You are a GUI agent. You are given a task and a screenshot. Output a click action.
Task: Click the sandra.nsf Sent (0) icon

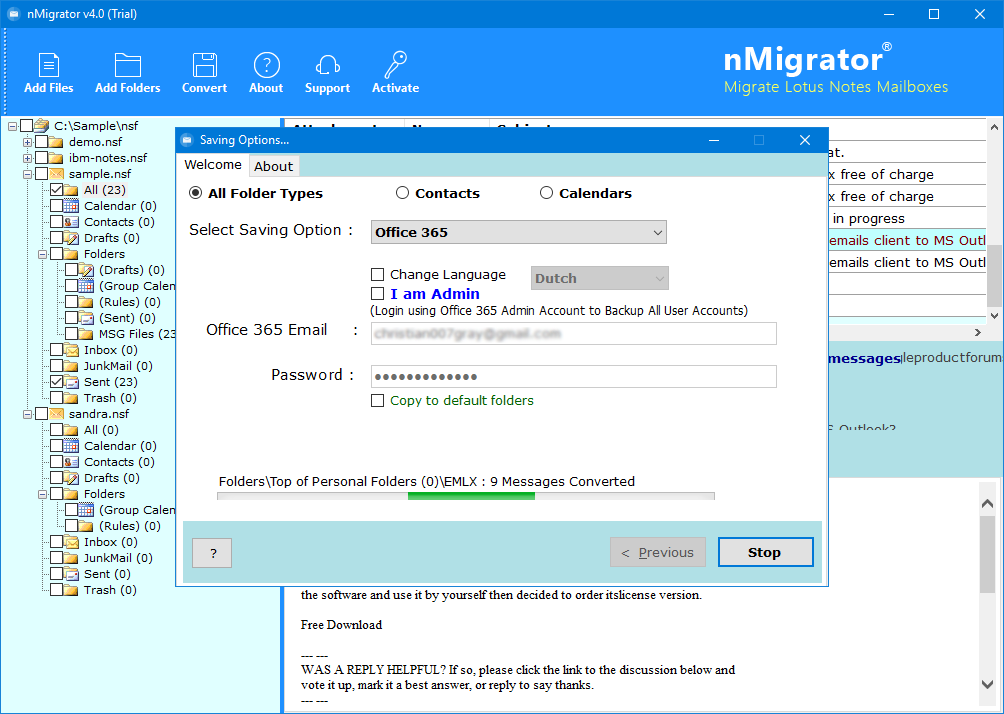(72, 574)
